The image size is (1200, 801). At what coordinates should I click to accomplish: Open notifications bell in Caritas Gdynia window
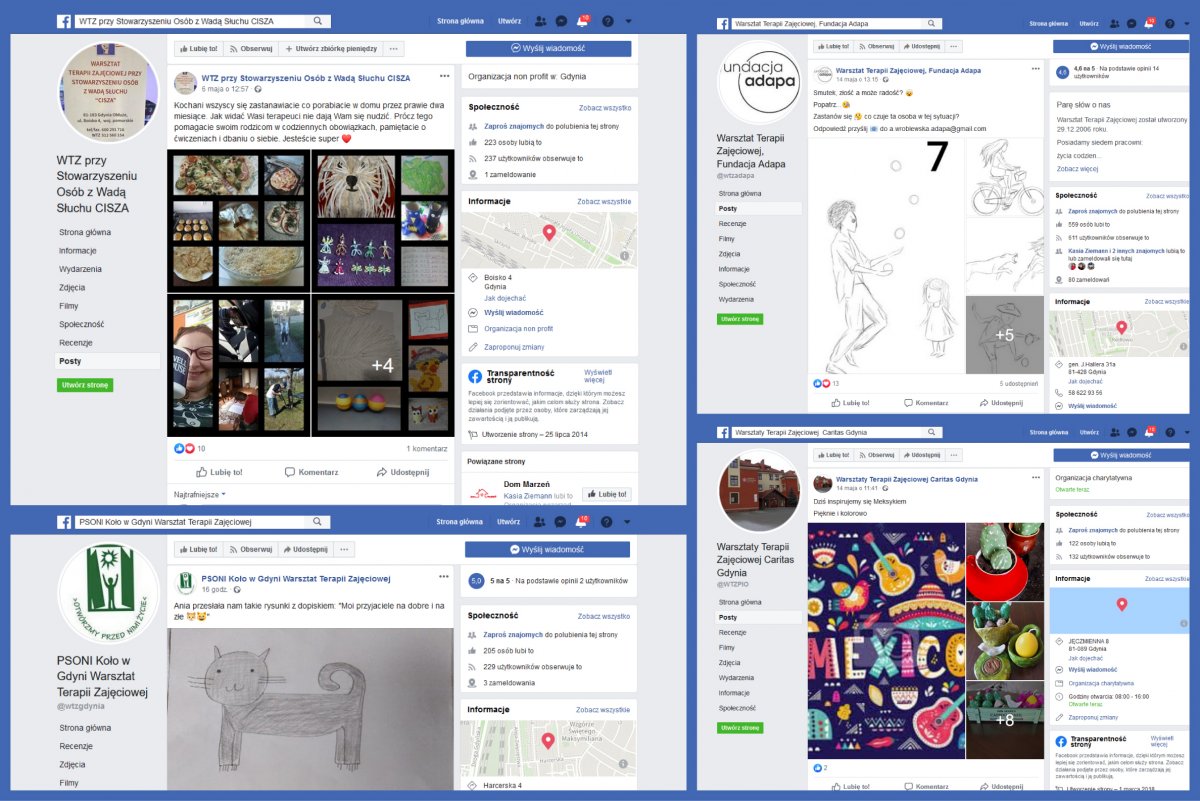coord(1148,432)
